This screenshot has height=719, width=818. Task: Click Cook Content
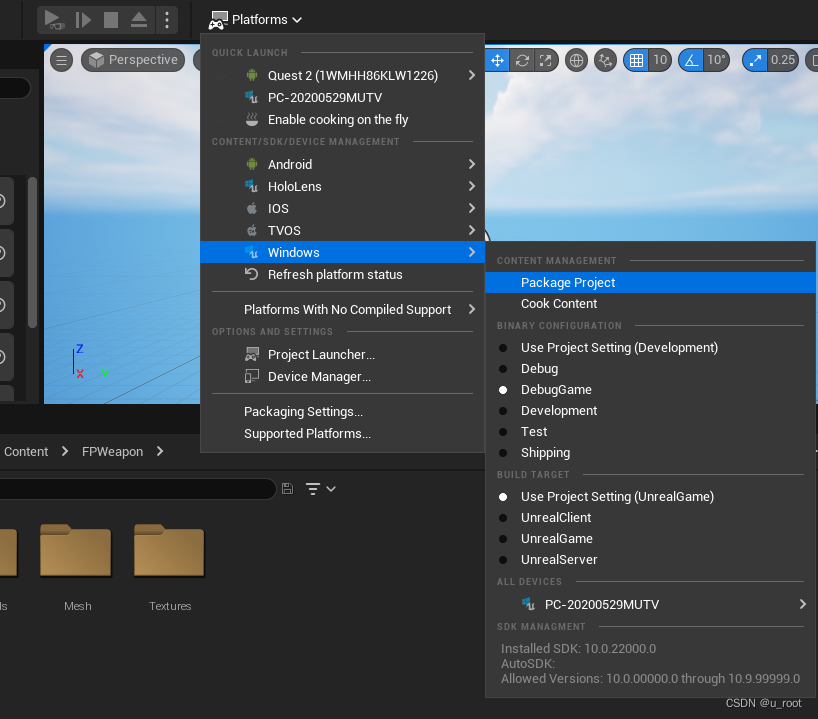[x=650, y=304]
